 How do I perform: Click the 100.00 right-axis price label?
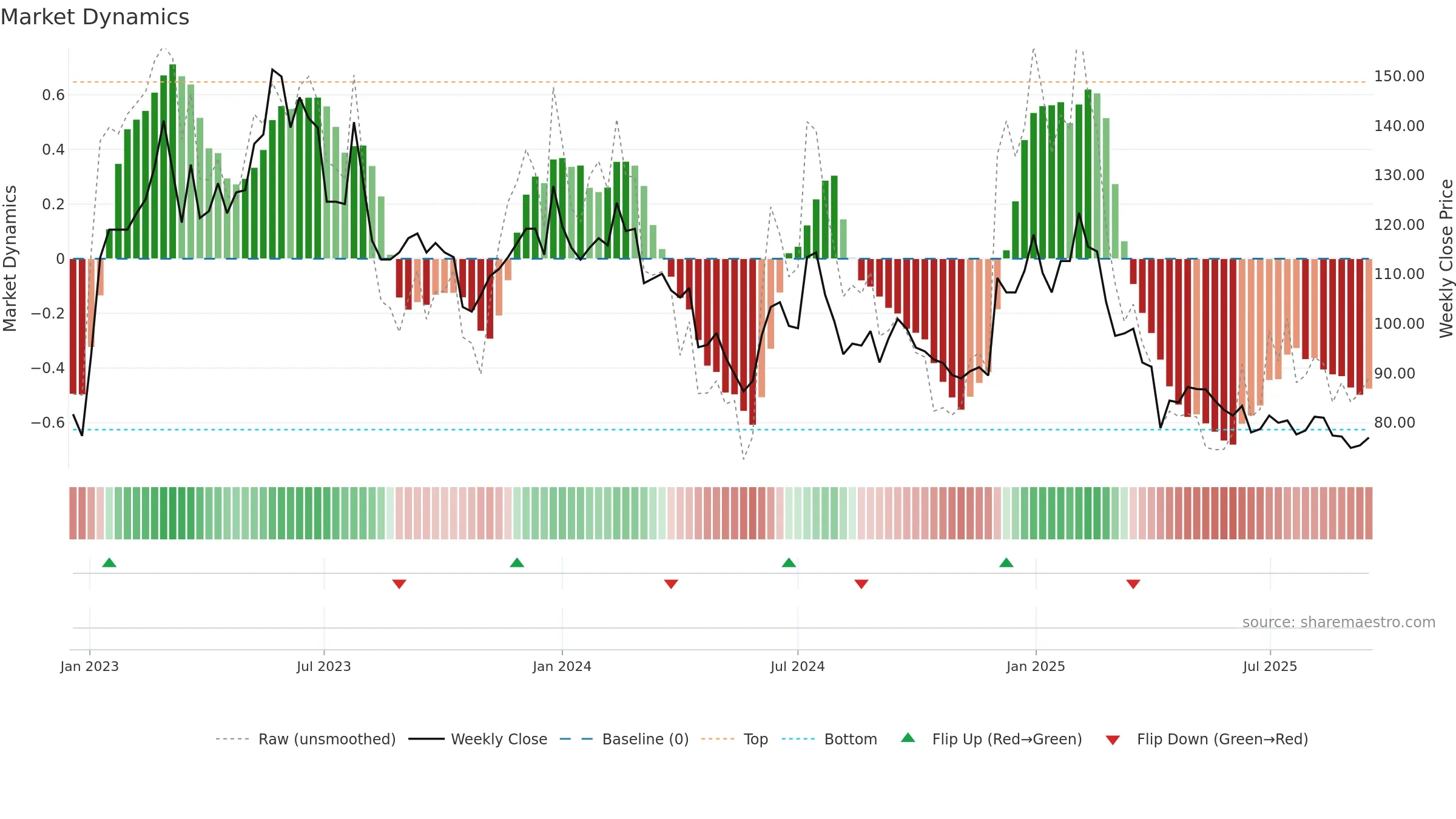[x=1400, y=323]
